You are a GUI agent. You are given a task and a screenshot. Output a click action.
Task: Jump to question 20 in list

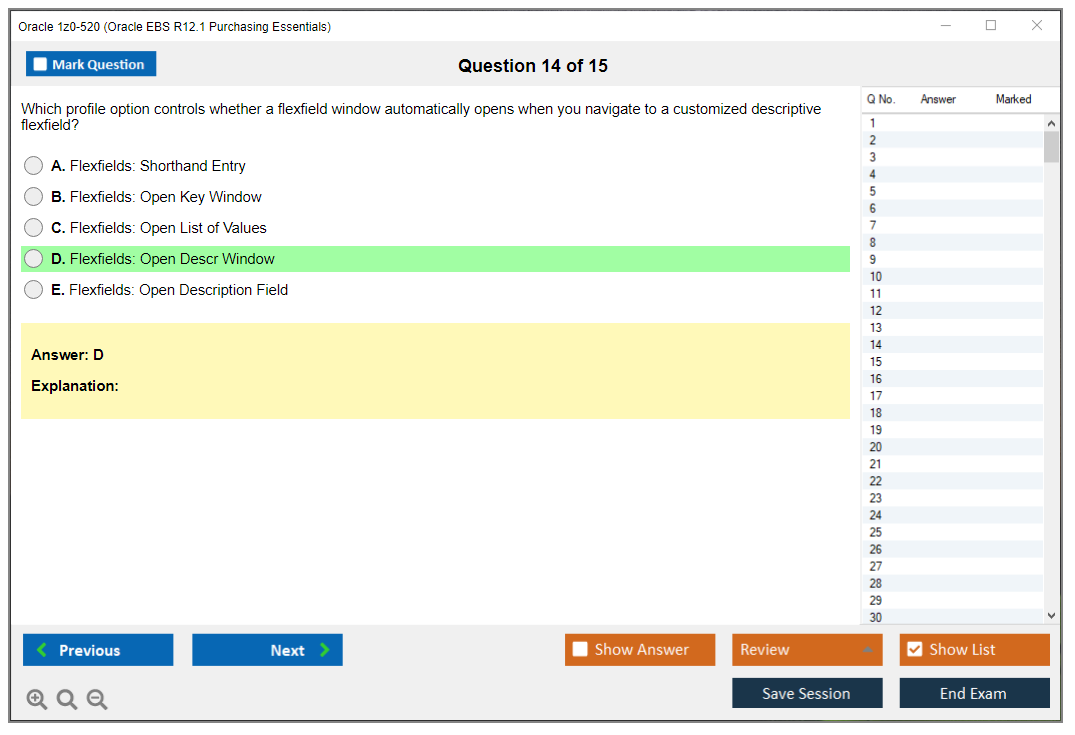876,447
